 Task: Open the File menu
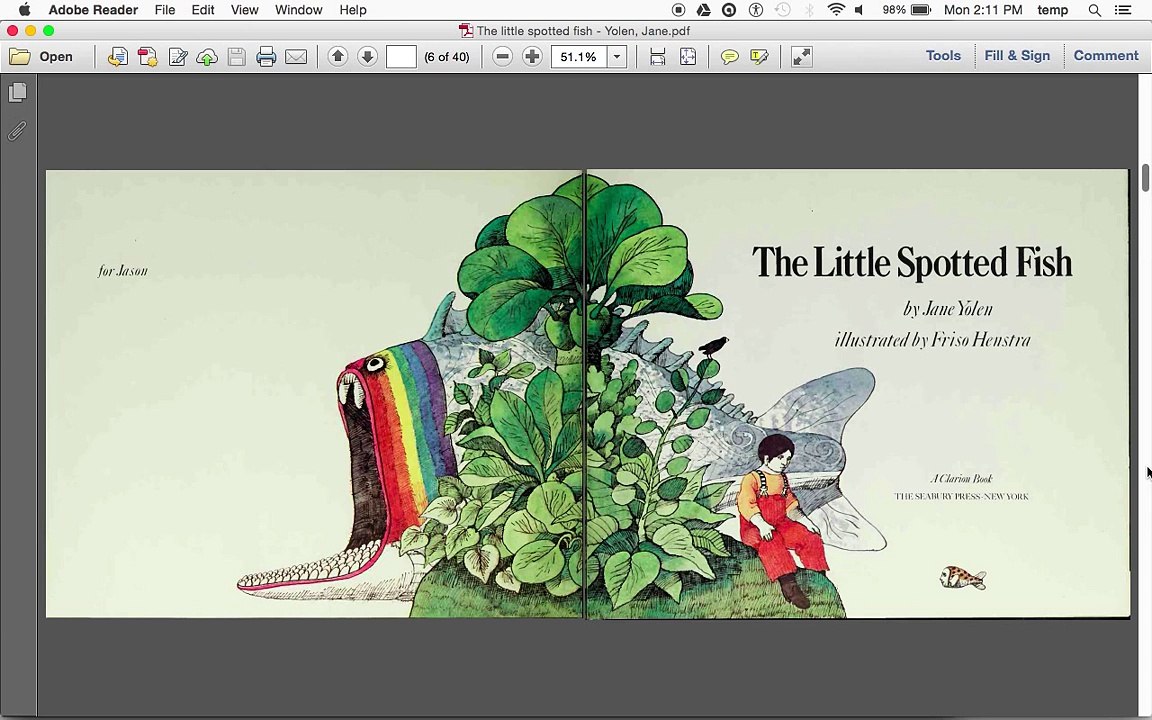[x=165, y=10]
